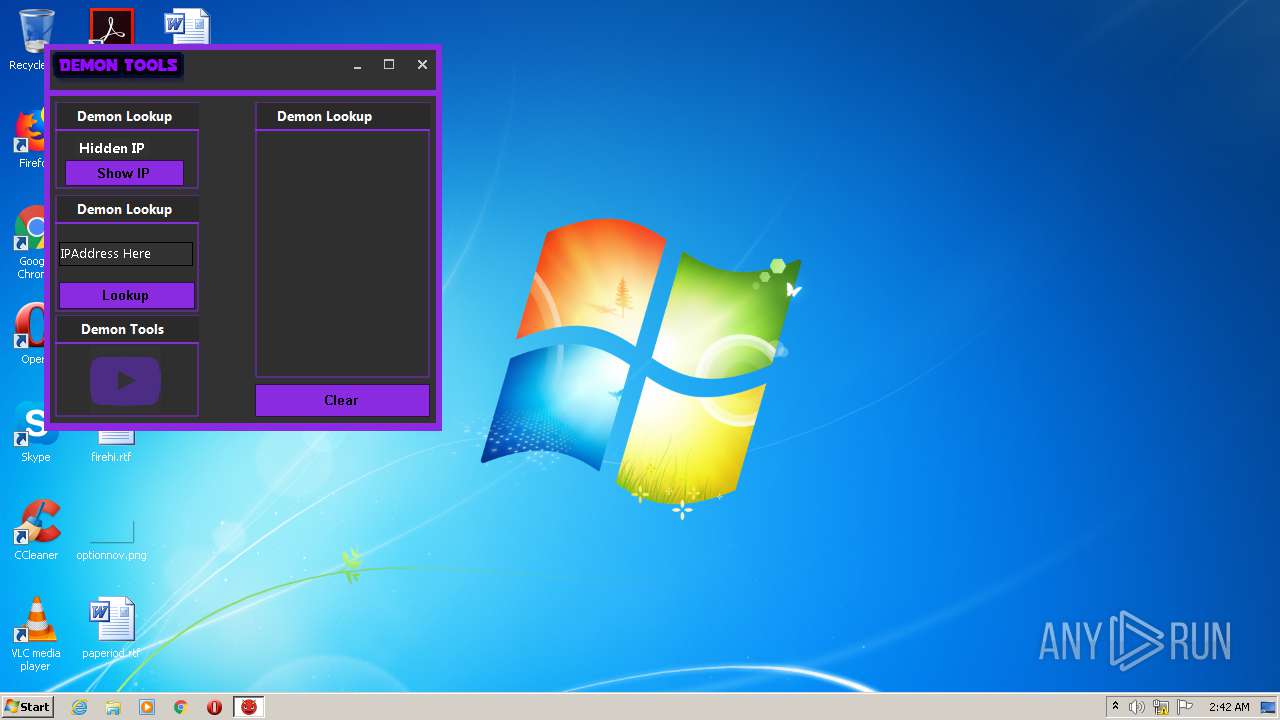Select the Hidden IP label

click(112, 148)
